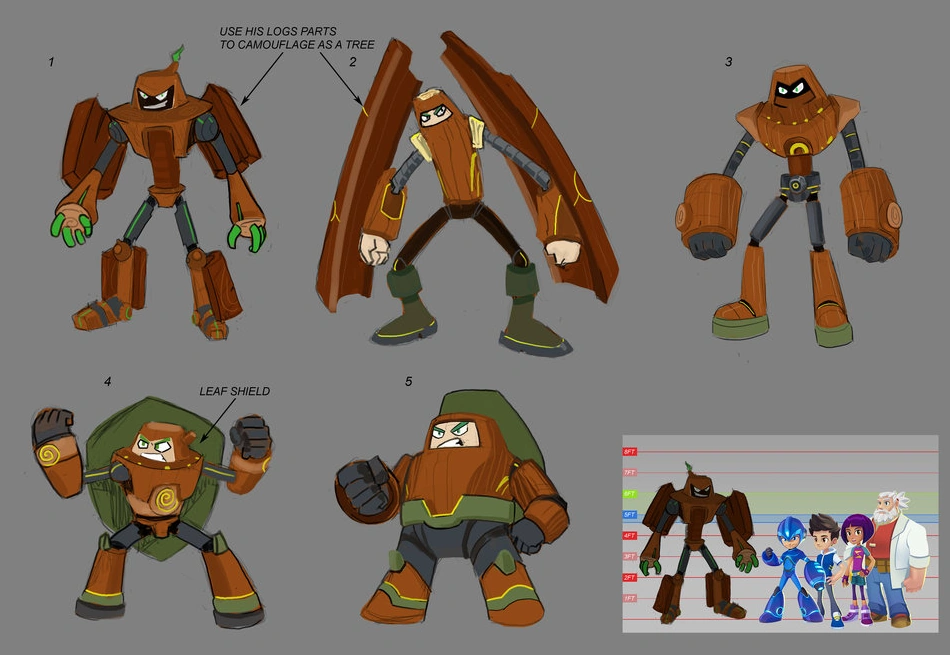
Task: Click the 'LEAF SHIELD' annotation label
Action: click(234, 391)
